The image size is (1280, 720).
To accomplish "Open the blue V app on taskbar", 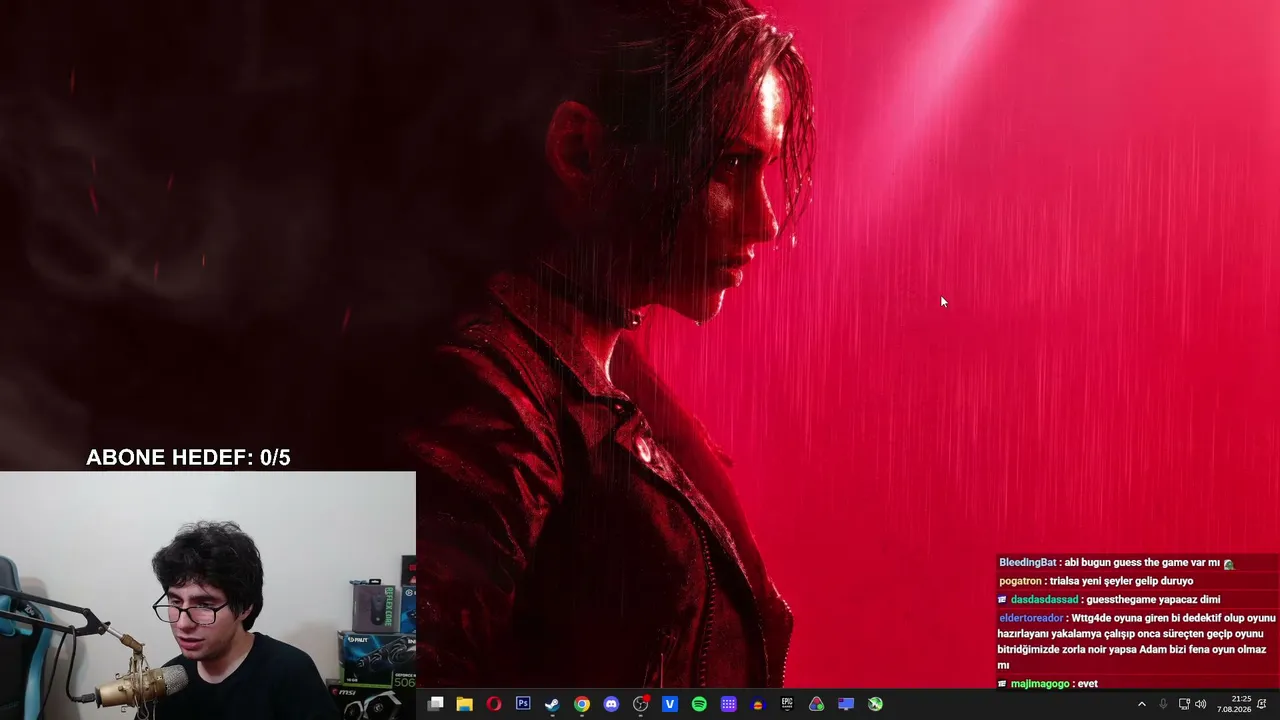I will coord(670,704).
